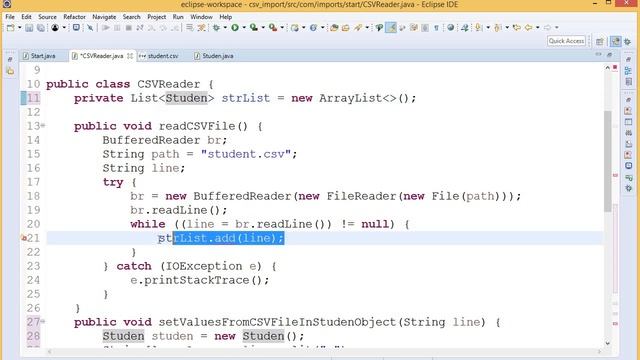Minimize the editor area button
Viewport: 640px width, 360px height.
pyautogui.click(x=598, y=55)
